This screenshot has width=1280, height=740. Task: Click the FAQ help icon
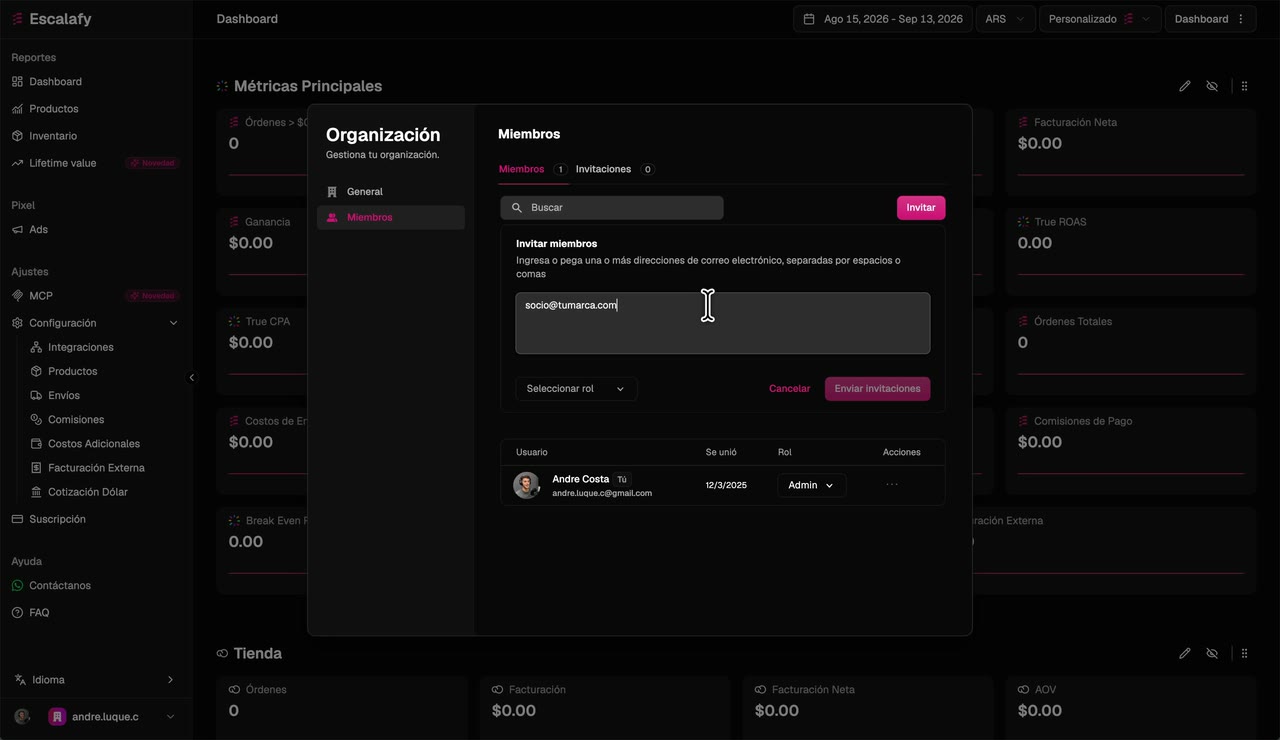(17, 613)
